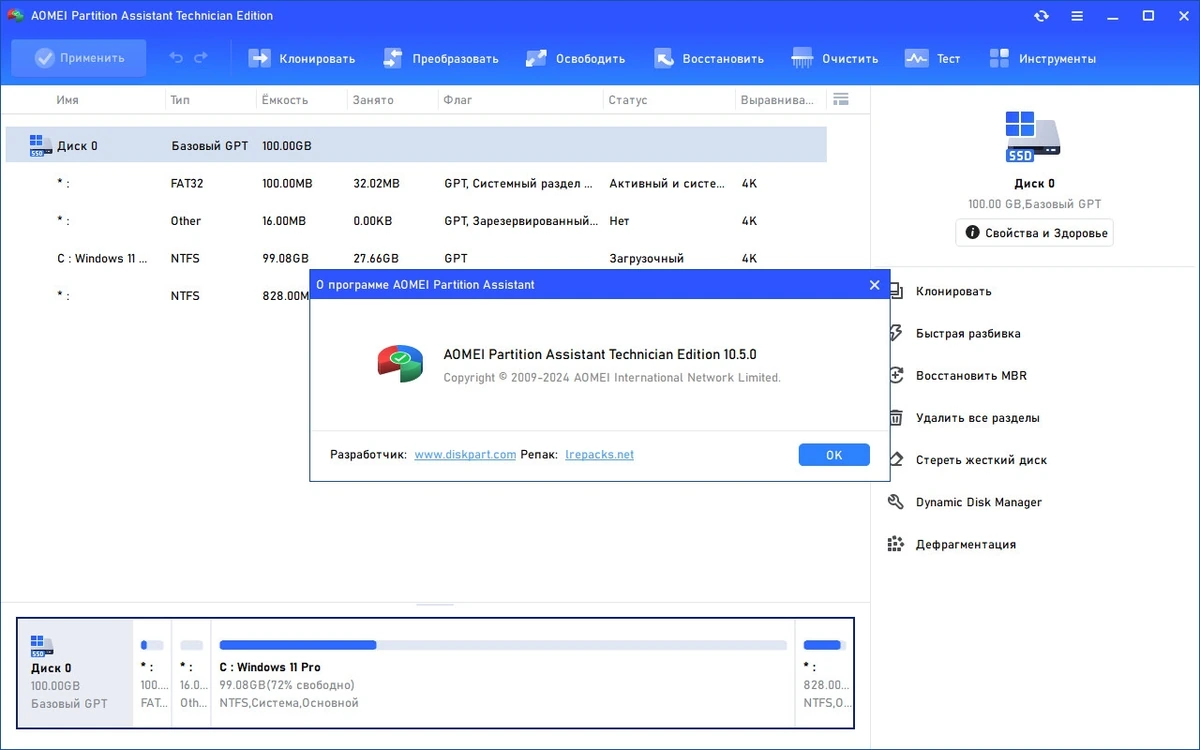
Task: Select the Other 16.00MB partition row
Action: [x=416, y=221]
